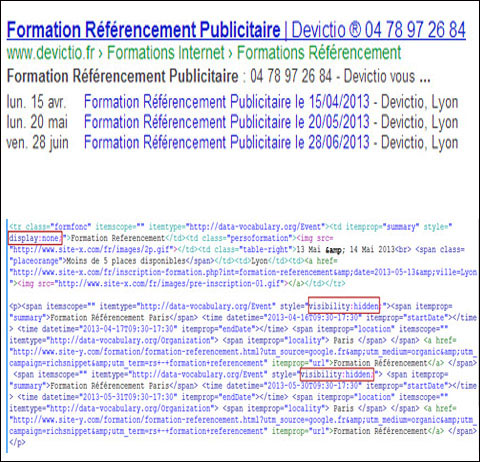The image size is (480, 462).
Task: Click the inscription-formation.php URL in code
Action: (x=244, y=272)
